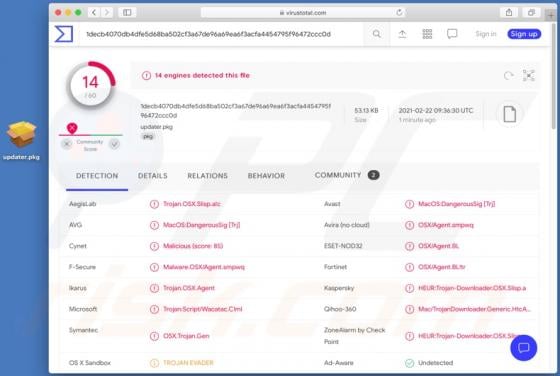Click the upload file icon
This screenshot has height=376, width=560.
pyautogui.click(x=402, y=34)
